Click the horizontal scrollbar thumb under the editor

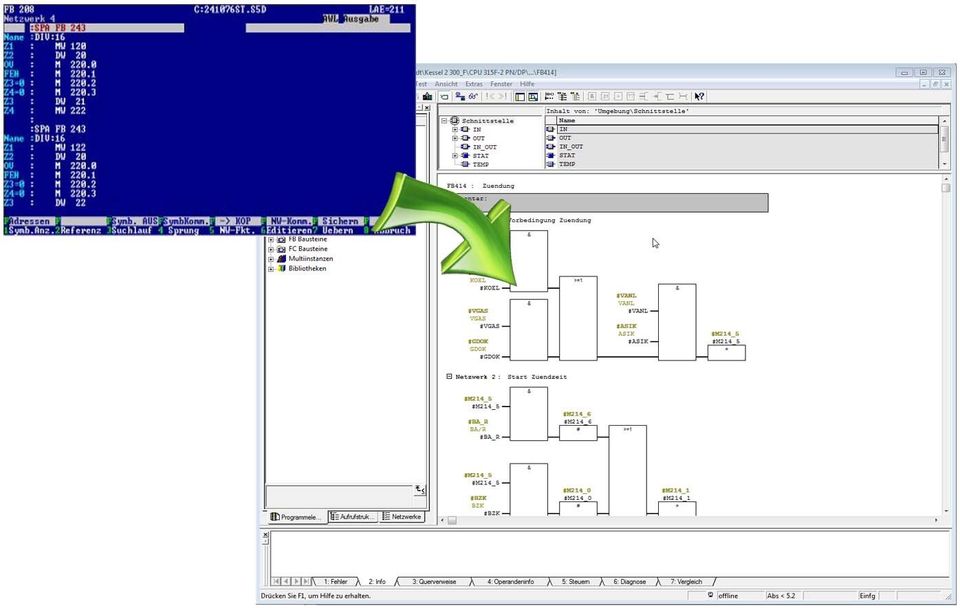point(452,520)
